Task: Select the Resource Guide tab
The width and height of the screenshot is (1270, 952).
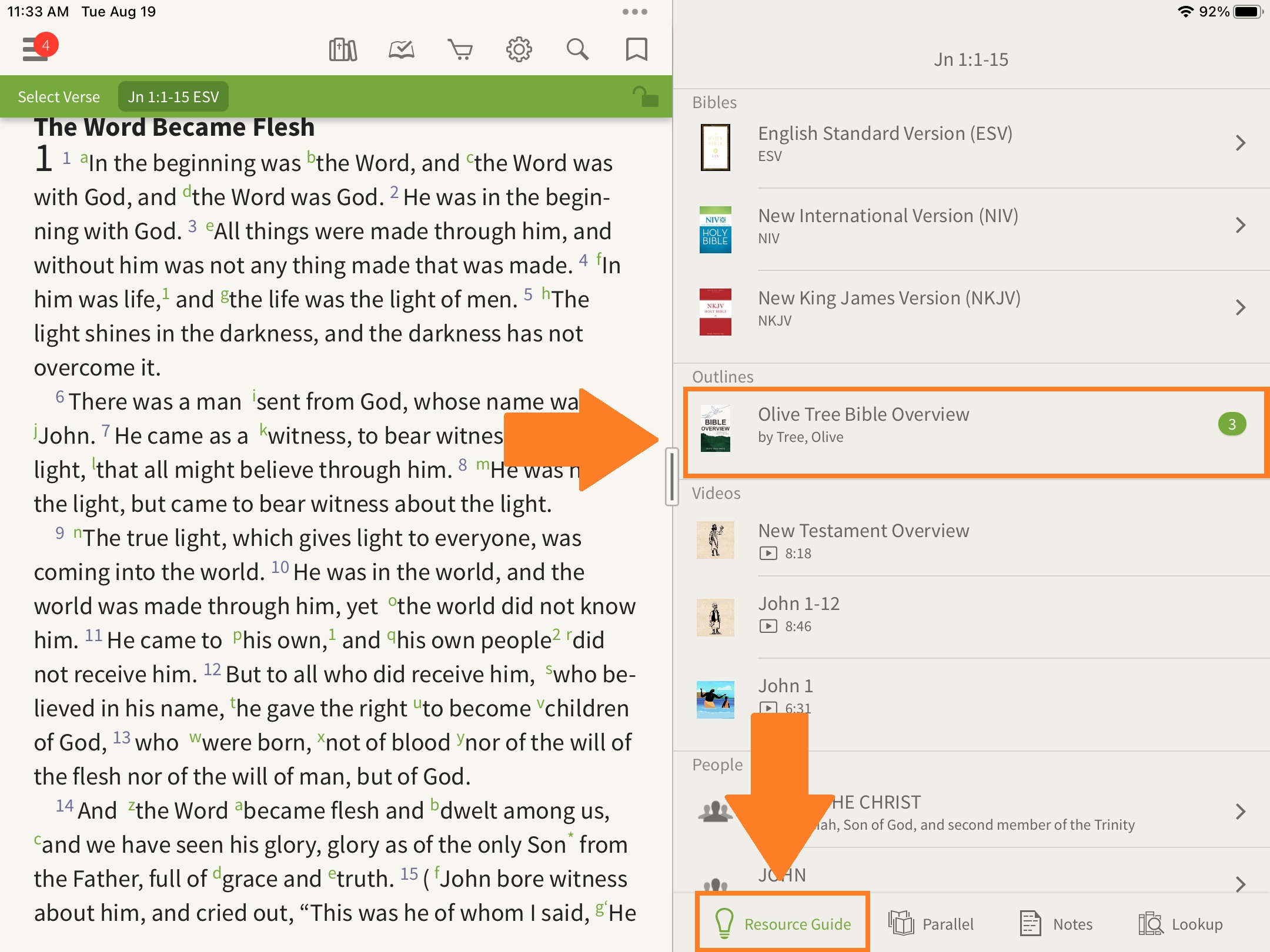Action: click(783, 924)
